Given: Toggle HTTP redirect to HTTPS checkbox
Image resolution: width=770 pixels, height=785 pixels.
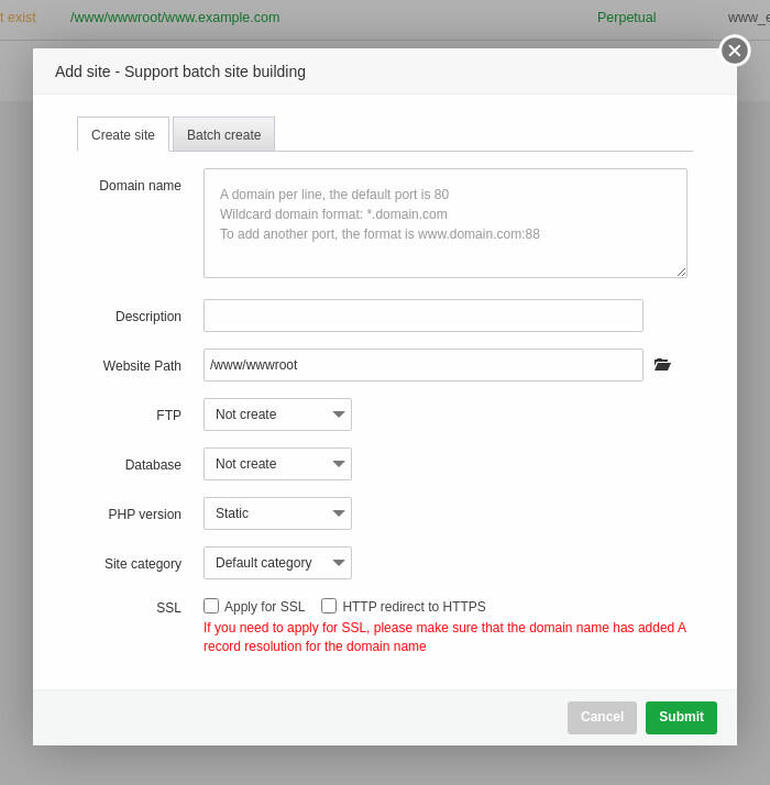Looking at the screenshot, I should (x=328, y=606).
